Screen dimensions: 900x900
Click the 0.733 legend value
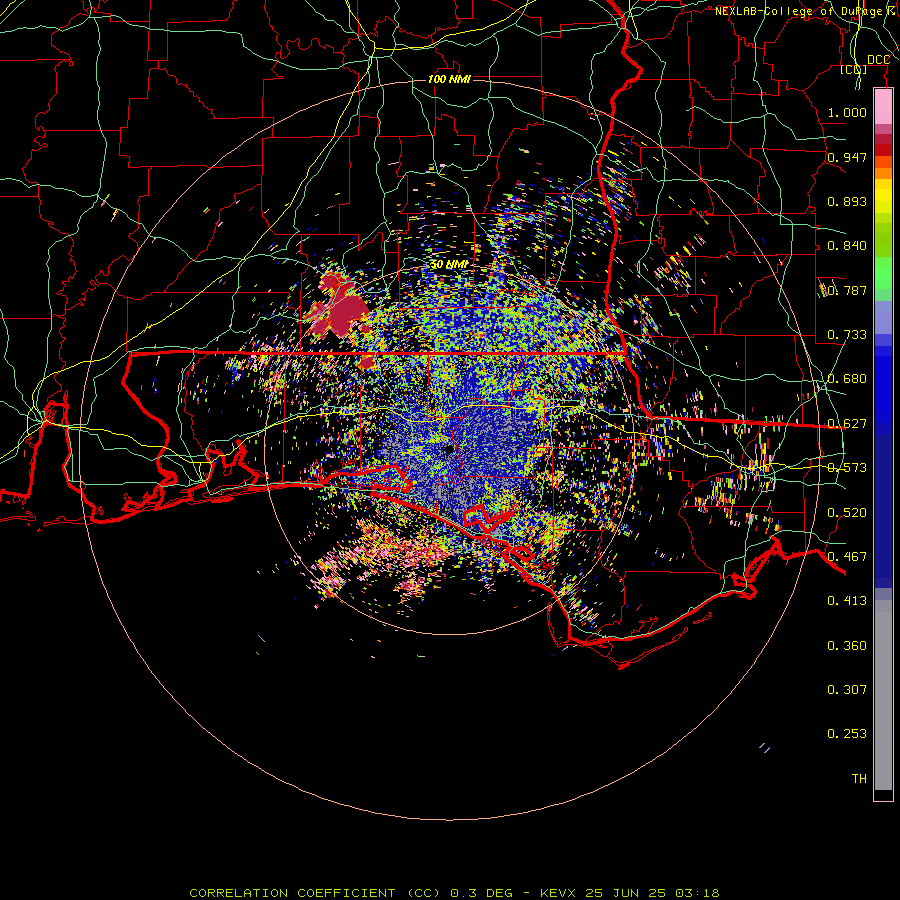847,335
